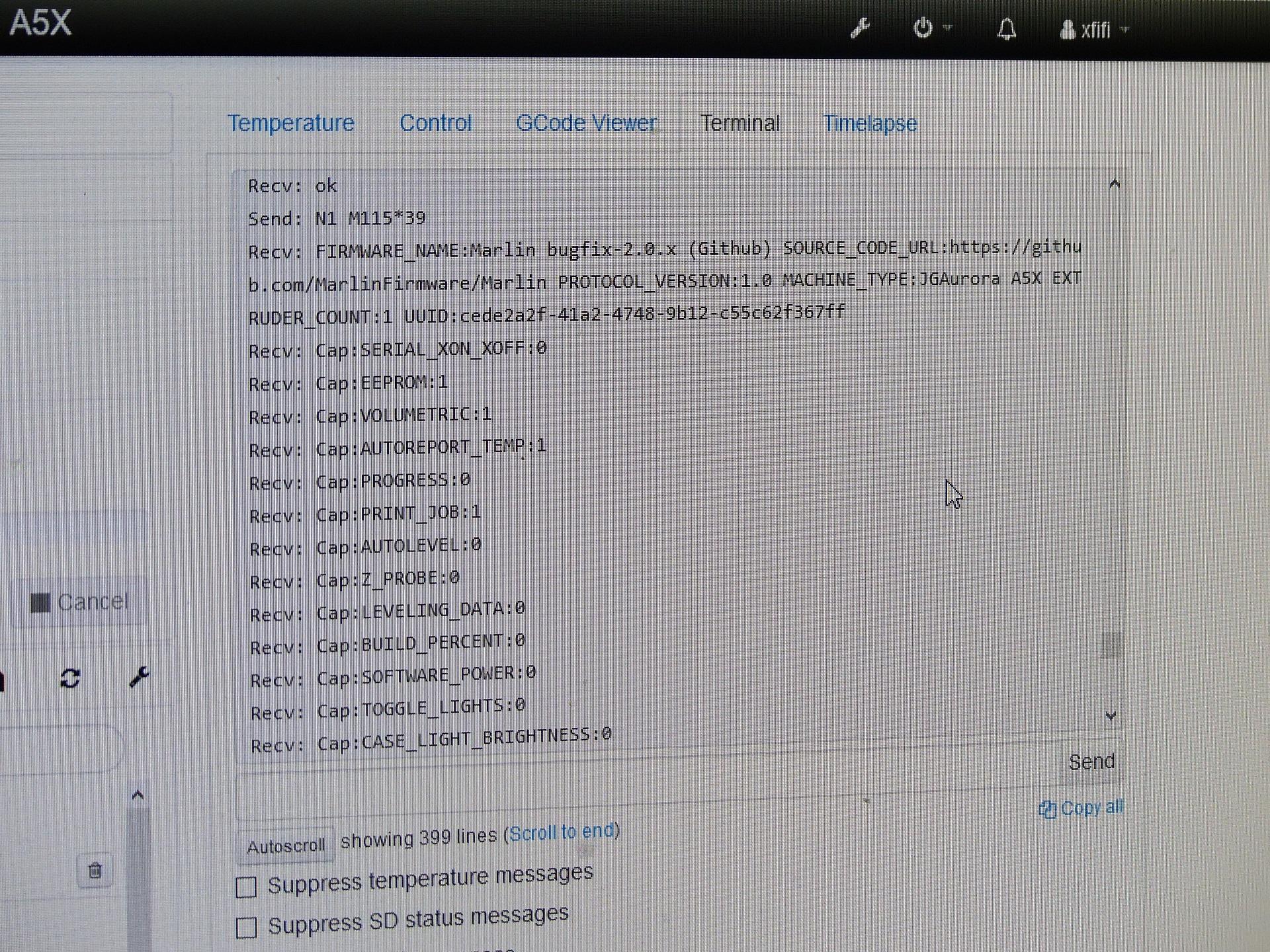Screen dimensions: 1270x952
Task: Click the notifications bell icon
Action: pos(1006,30)
